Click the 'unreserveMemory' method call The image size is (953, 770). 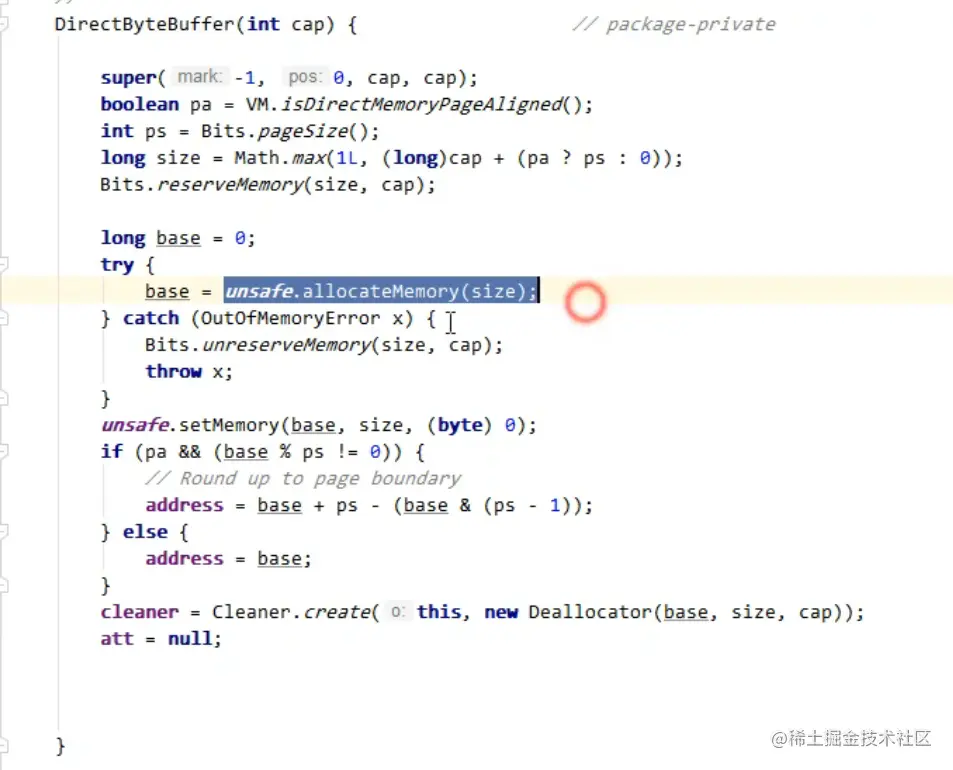tap(286, 345)
